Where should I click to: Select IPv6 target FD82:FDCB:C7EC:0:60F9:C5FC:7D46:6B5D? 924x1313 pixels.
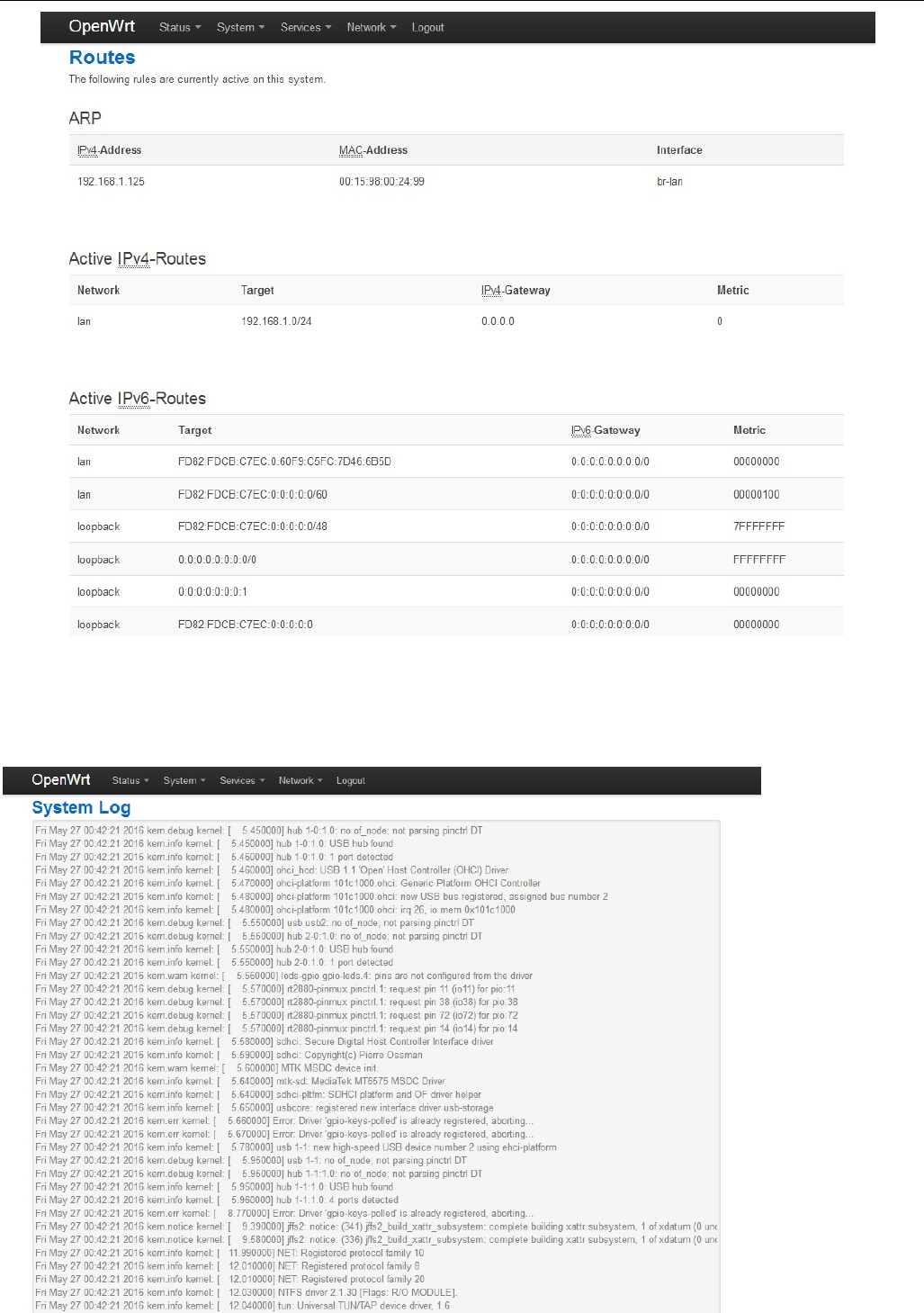click(x=284, y=462)
